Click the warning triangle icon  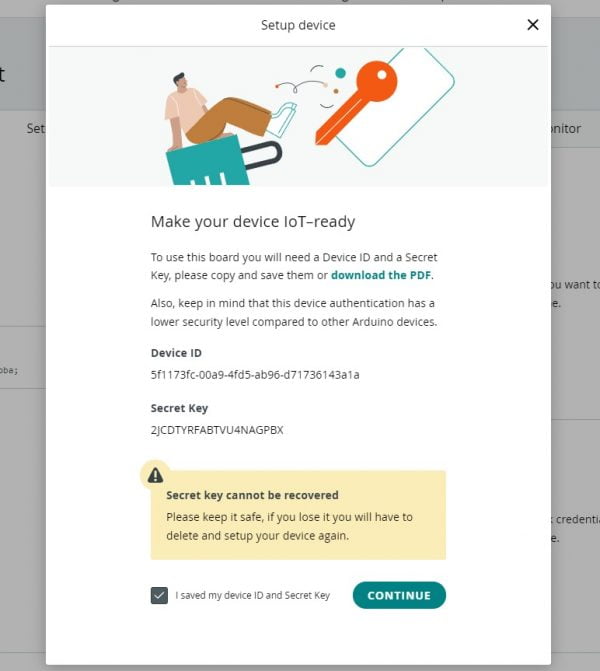tap(155, 475)
